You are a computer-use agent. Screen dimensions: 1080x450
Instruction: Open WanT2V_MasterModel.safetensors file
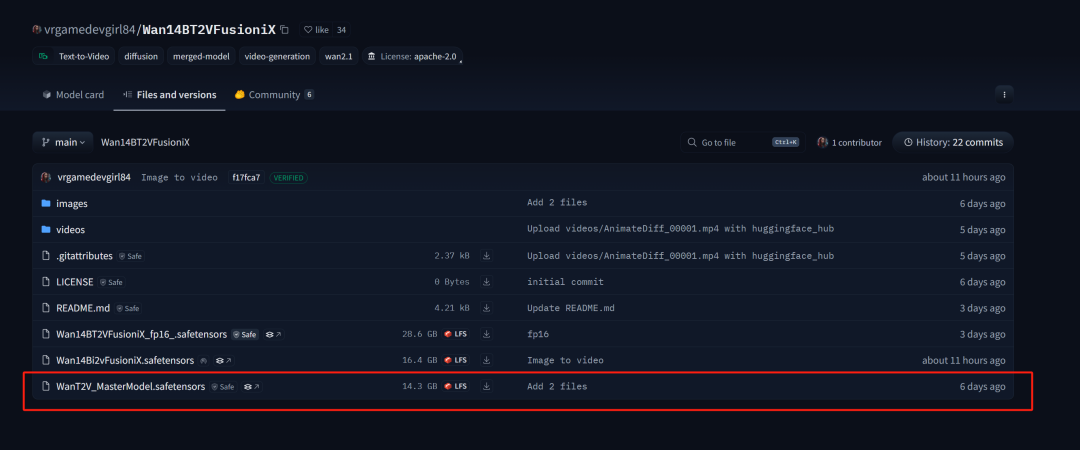tap(130, 387)
